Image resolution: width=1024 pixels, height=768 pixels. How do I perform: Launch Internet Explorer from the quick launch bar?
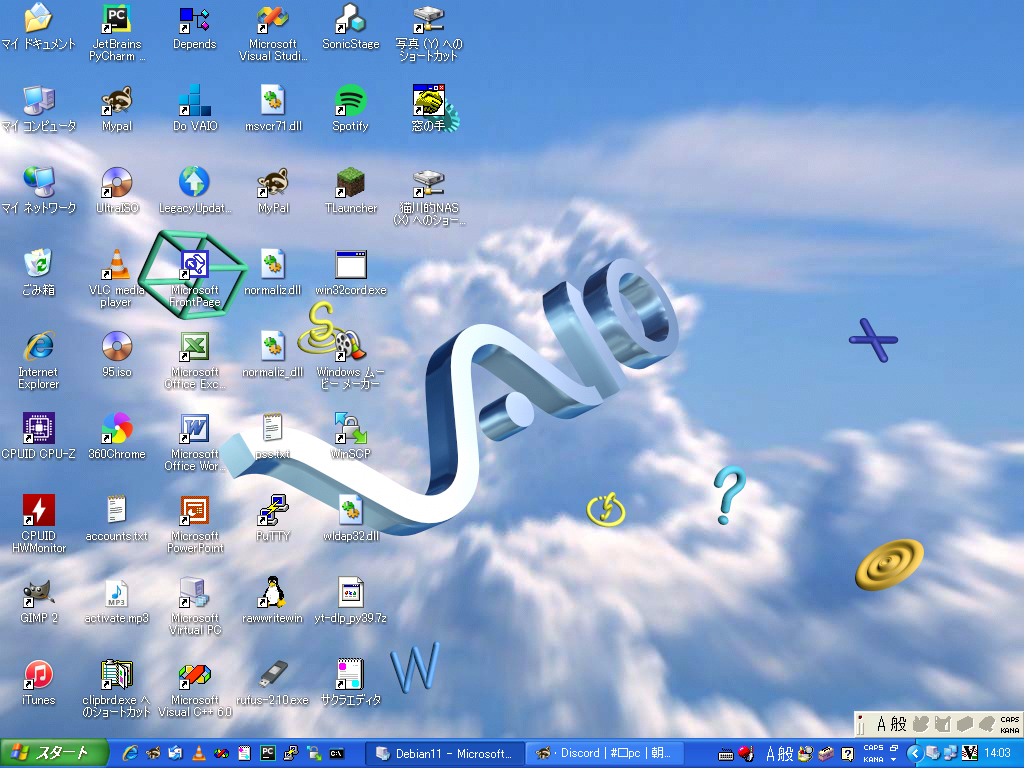tap(130, 754)
